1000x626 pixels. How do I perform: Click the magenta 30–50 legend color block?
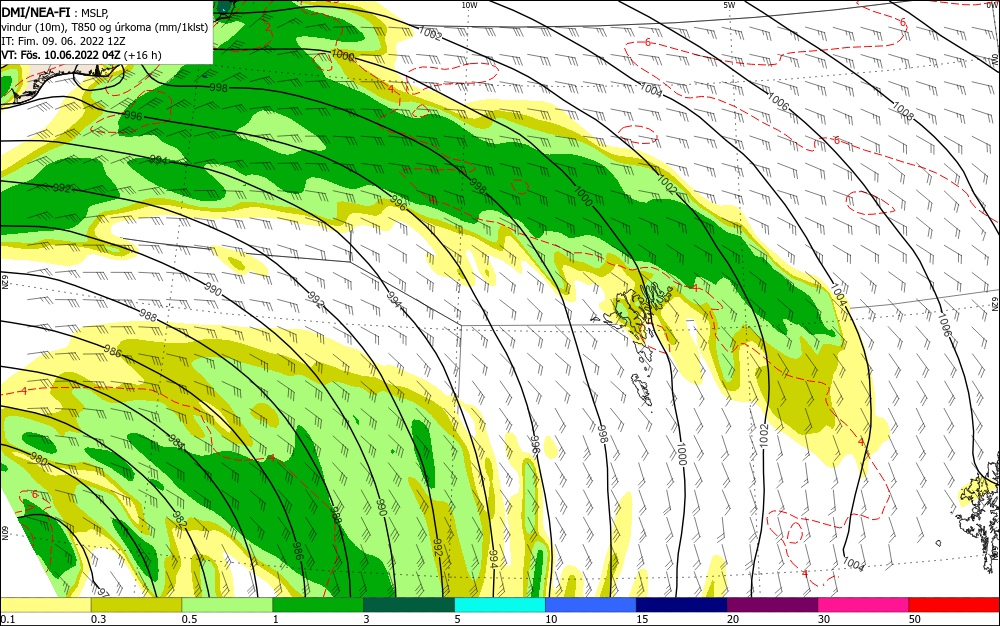[864, 605]
